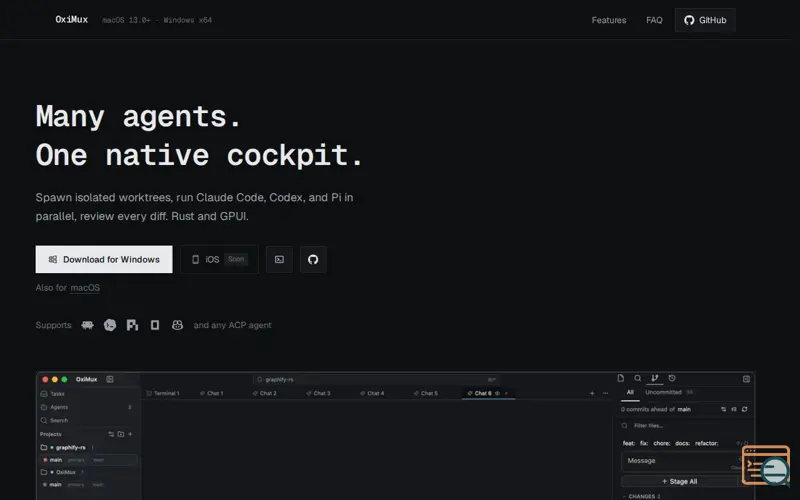Click the swap arrows icon in commits row
This screenshot has width=800, height=500.
723,409
